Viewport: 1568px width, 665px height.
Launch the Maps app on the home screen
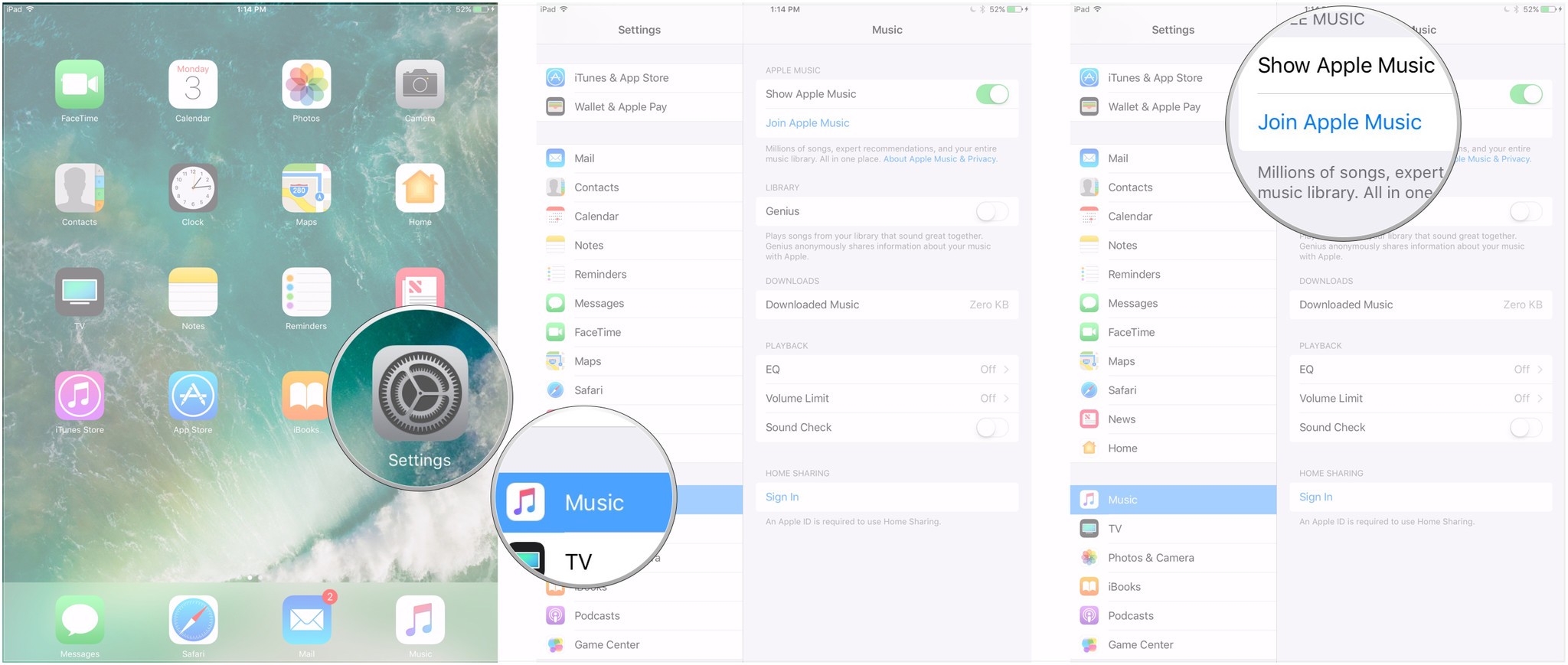click(306, 188)
